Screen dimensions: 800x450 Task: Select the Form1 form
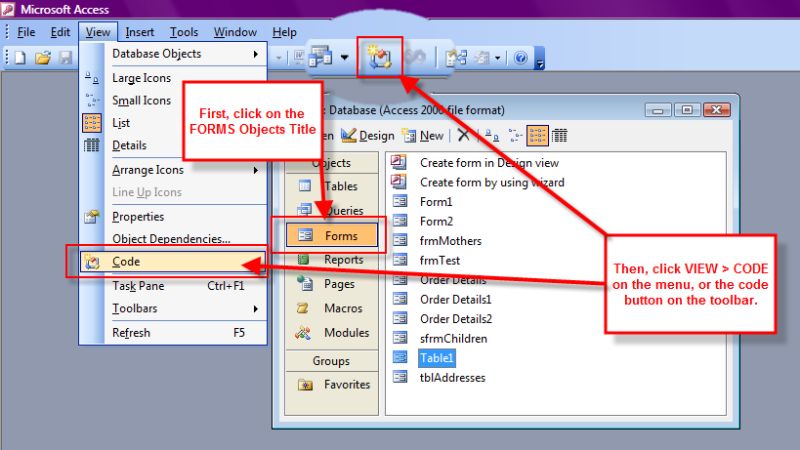[x=436, y=202]
